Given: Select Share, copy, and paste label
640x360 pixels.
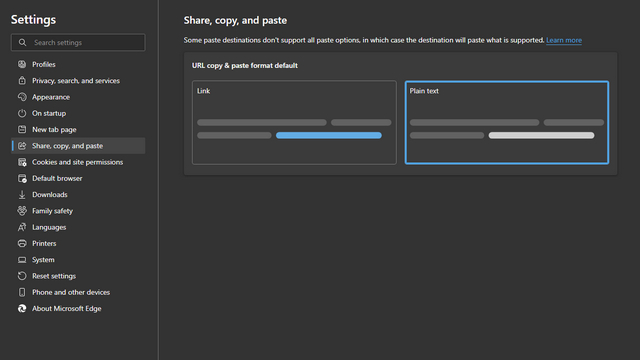Looking at the screenshot, I should pos(67,146).
